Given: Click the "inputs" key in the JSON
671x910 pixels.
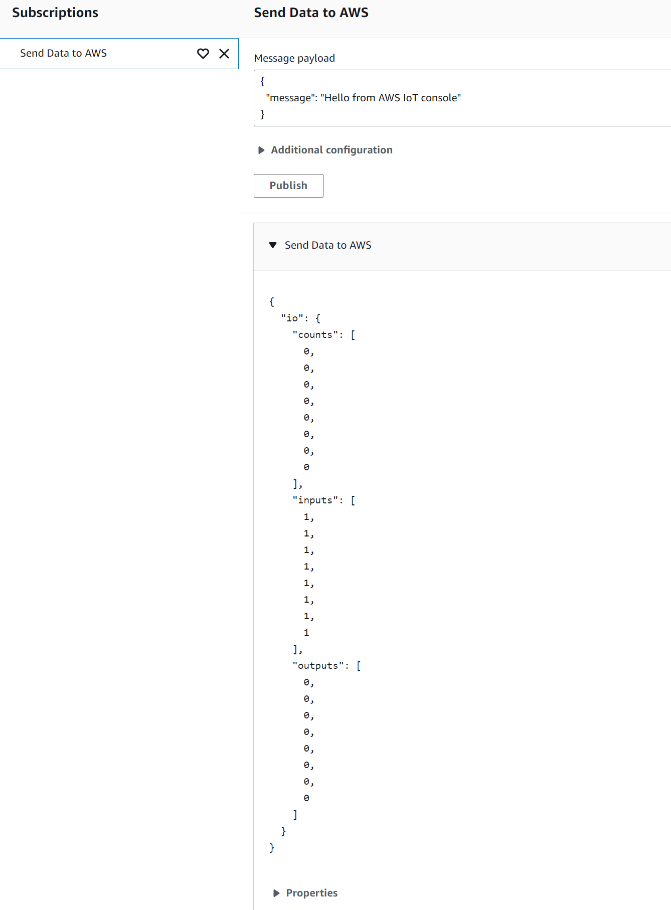Looking at the screenshot, I should (314, 500).
